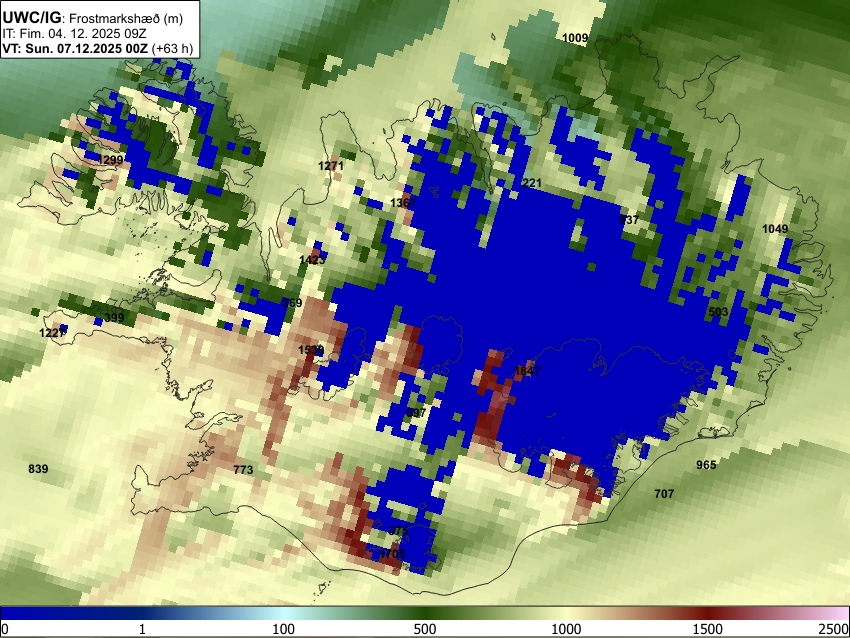Click the 1705 map value
Image resolution: width=850 pixels, height=638 pixels.
pyautogui.click(x=392, y=554)
